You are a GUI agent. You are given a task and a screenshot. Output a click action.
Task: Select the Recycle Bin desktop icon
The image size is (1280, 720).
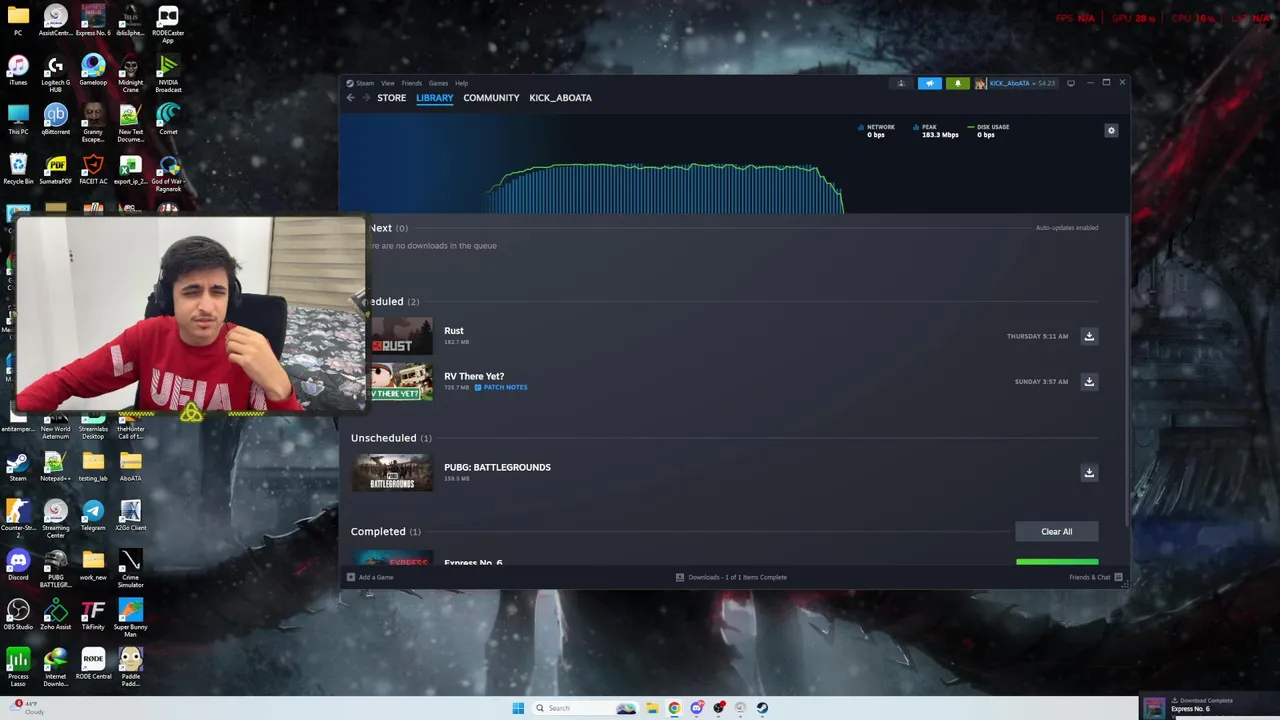pos(18,169)
